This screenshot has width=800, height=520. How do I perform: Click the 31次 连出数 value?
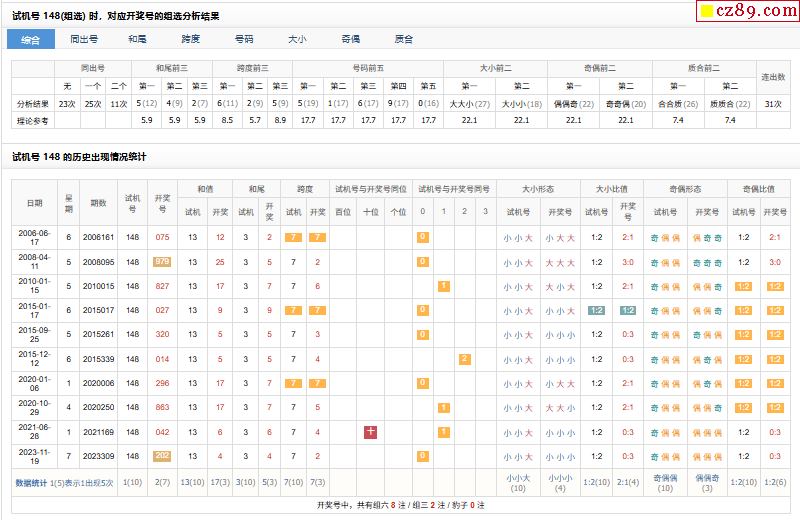pyautogui.click(x=773, y=104)
